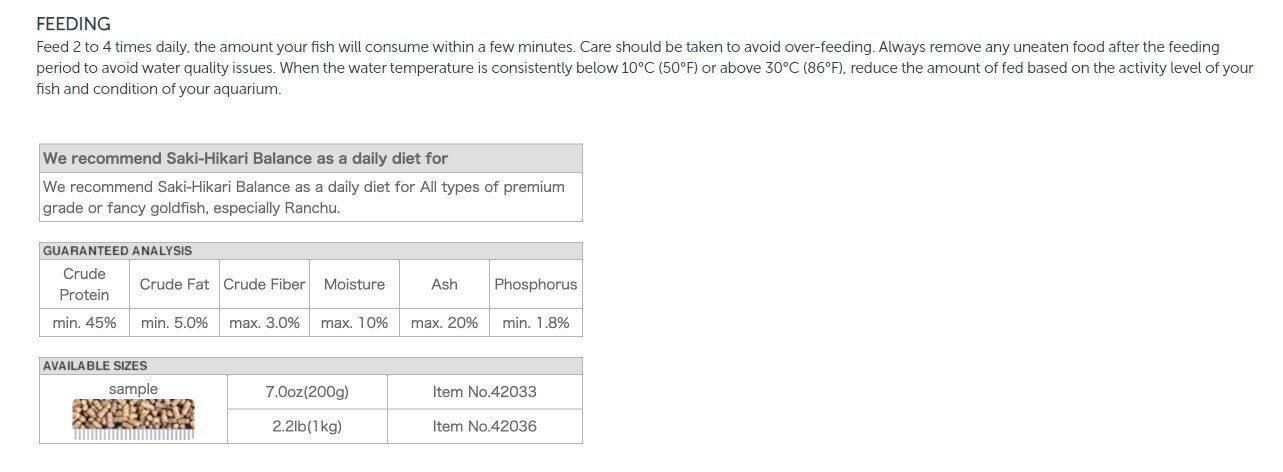Viewport: 1283px width, 472px height.
Task: Click the max. 10% moisture value
Action: (x=354, y=323)
